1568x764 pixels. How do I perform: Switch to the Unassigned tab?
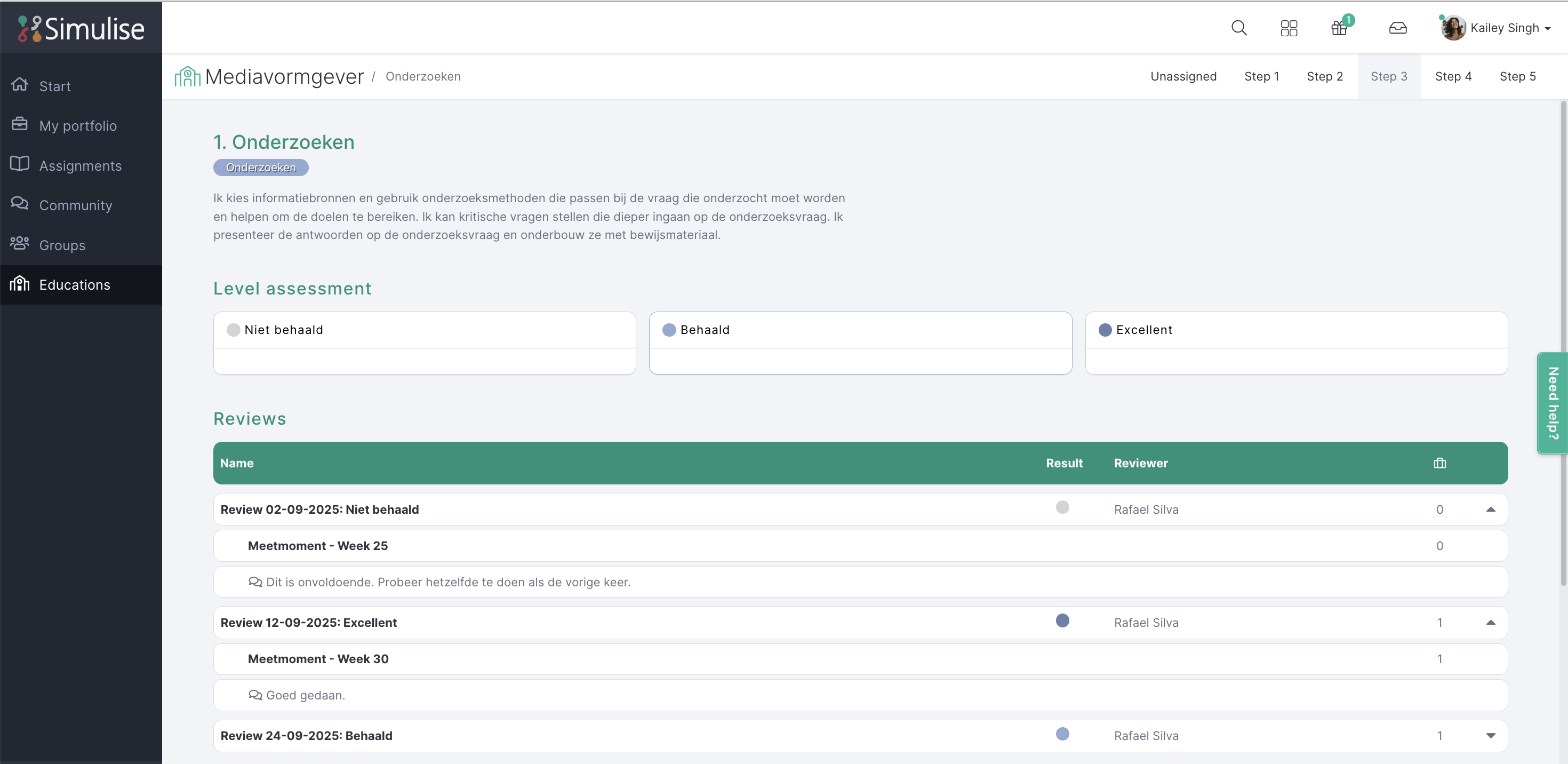(1183, 77)
